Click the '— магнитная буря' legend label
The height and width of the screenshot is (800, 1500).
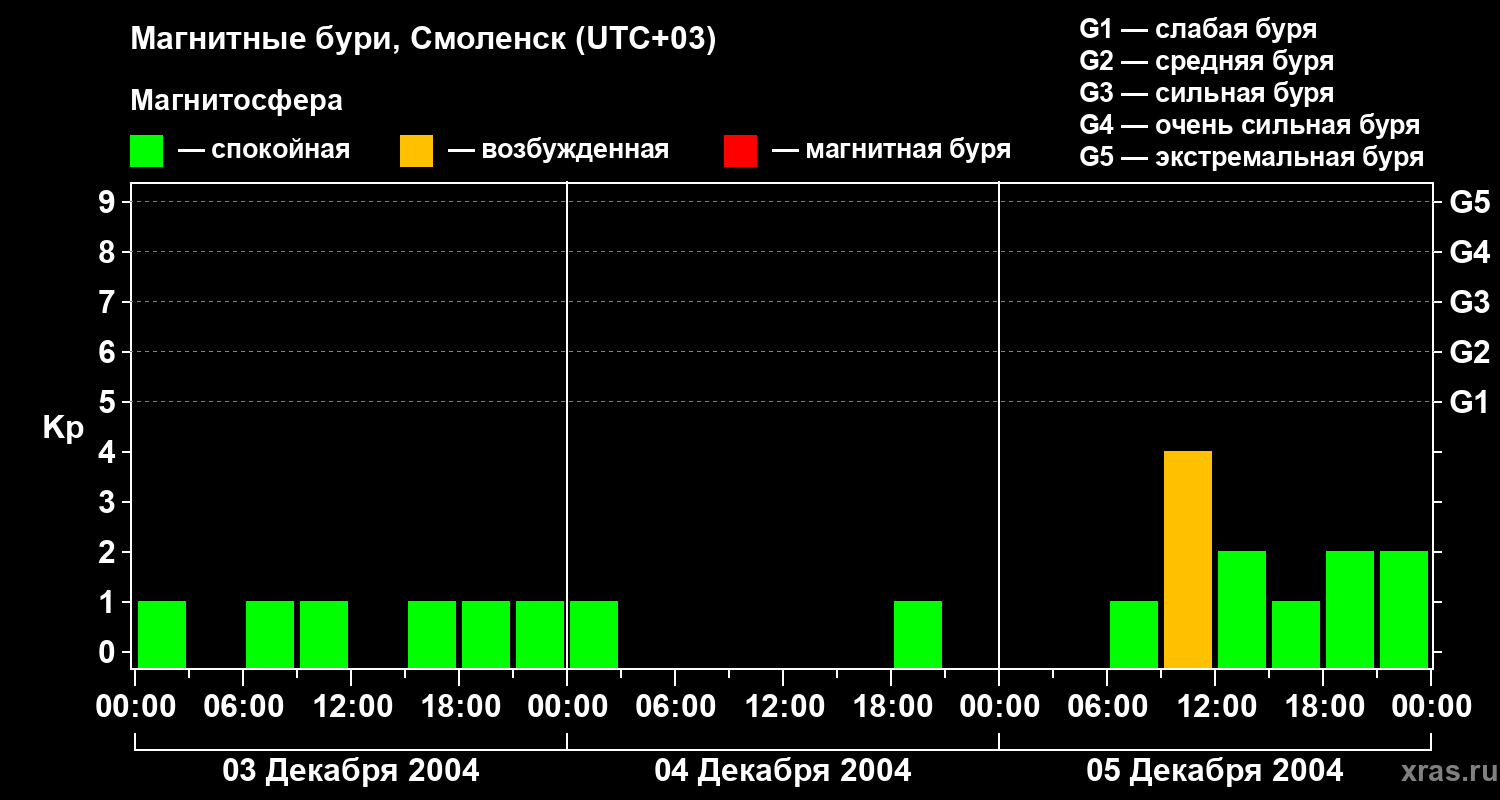(x=891, y=150)
